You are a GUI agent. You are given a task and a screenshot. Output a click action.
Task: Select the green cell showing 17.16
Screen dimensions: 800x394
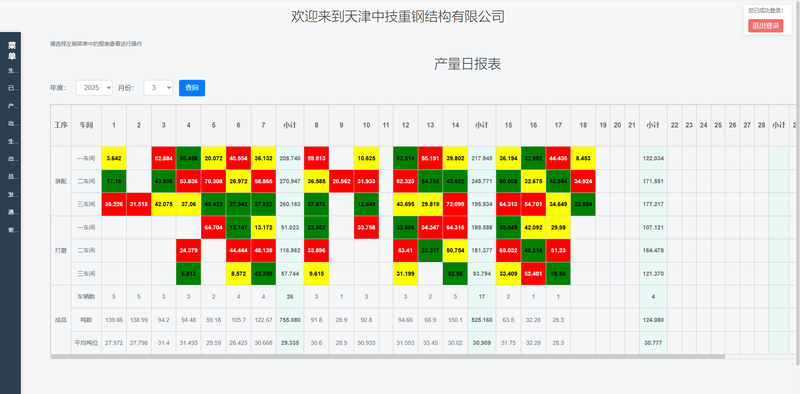pos(114,181)
